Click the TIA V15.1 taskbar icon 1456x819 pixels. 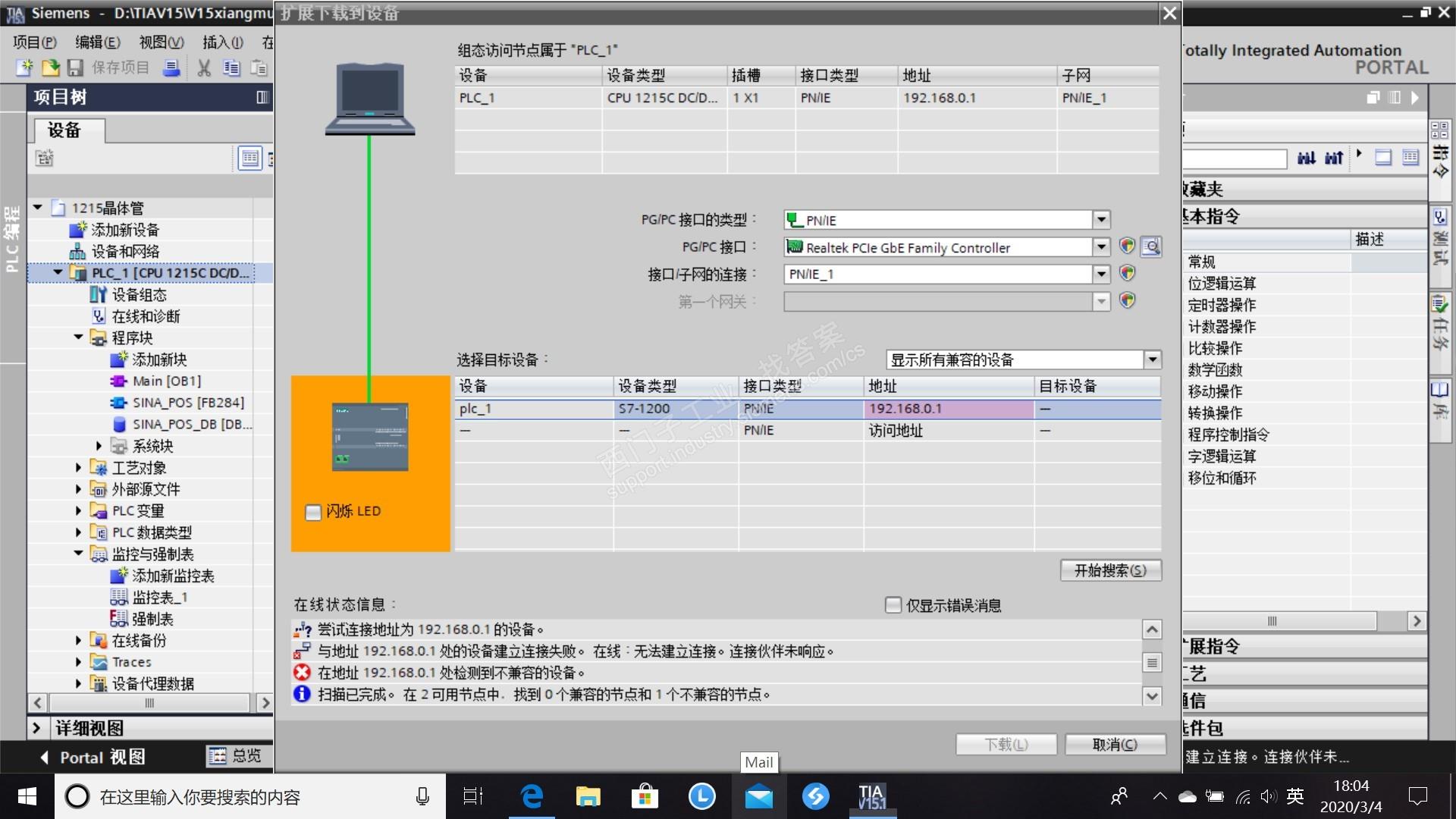pos(871,796)
